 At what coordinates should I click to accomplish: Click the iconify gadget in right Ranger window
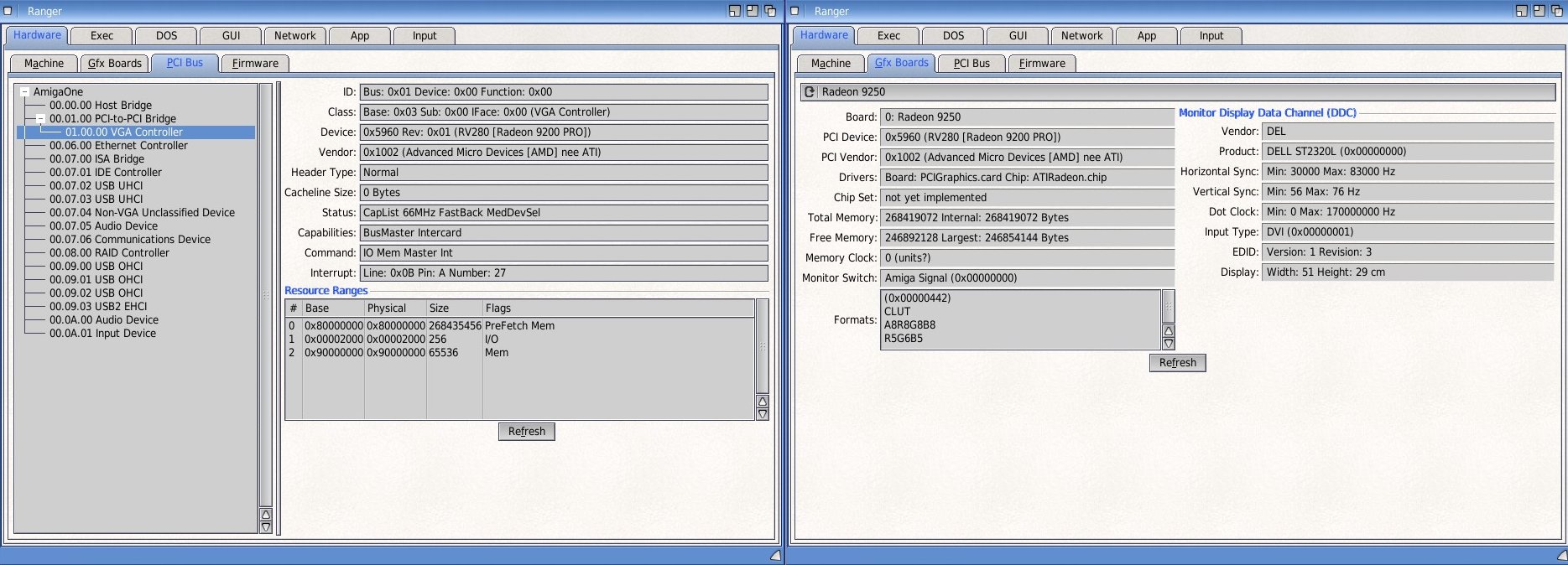coord(1521,11)
